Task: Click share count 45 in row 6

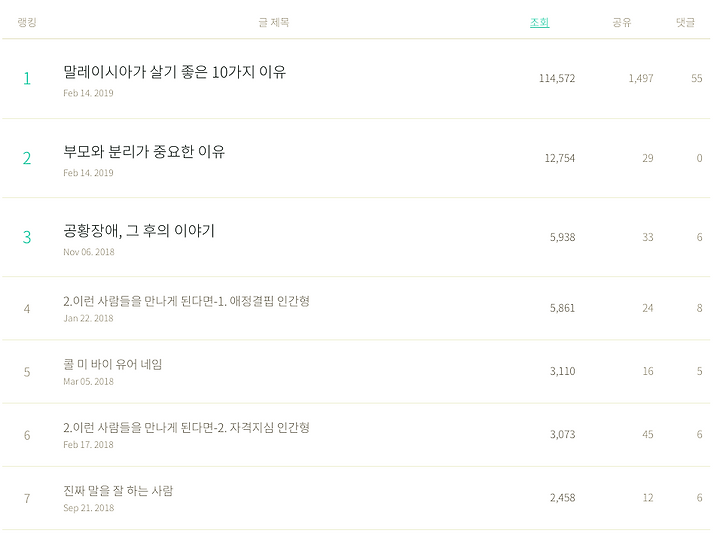Action: 648,434
